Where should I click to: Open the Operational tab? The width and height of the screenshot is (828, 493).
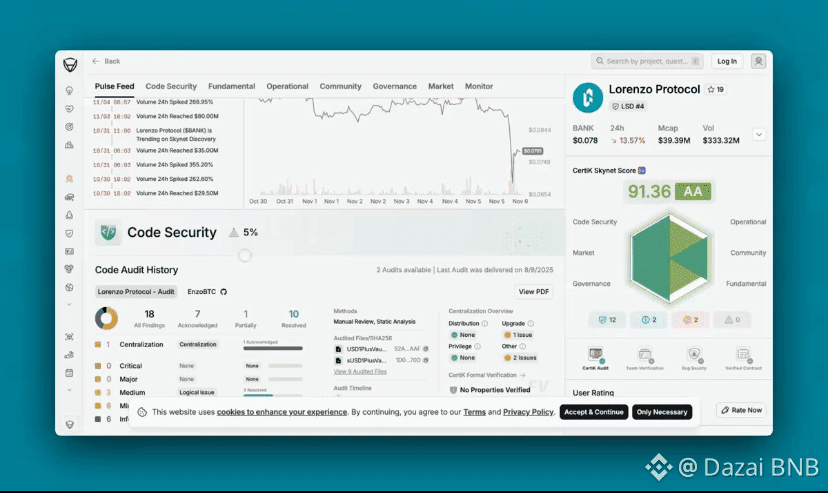pyautogui.click(x=287, y=86)
